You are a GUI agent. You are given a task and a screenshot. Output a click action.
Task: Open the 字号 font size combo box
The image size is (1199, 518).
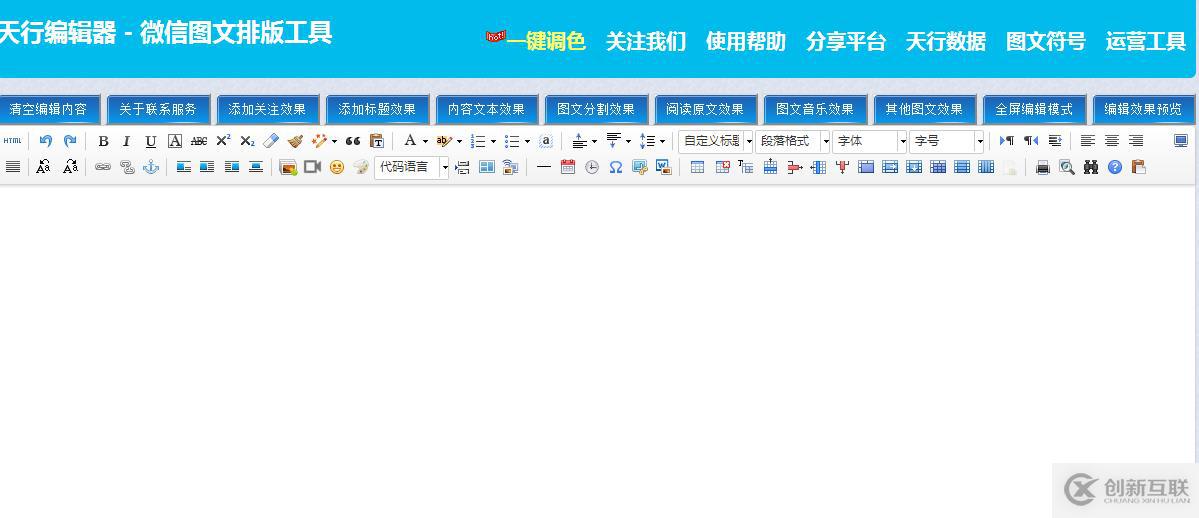click(947, 142)
